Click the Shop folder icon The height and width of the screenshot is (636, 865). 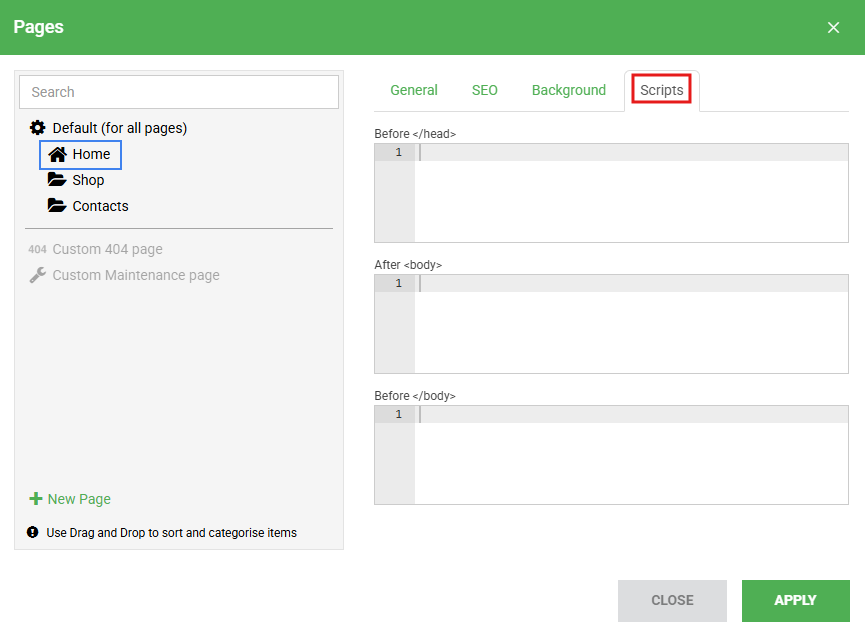point(57,180)
